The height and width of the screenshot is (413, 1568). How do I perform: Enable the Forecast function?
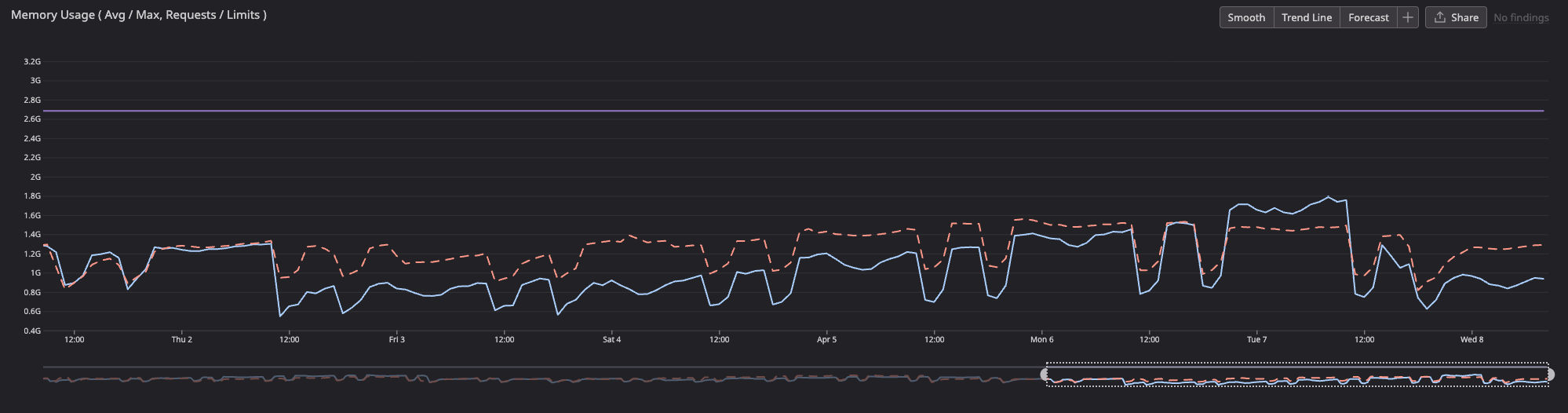(x=1369, y=17)
